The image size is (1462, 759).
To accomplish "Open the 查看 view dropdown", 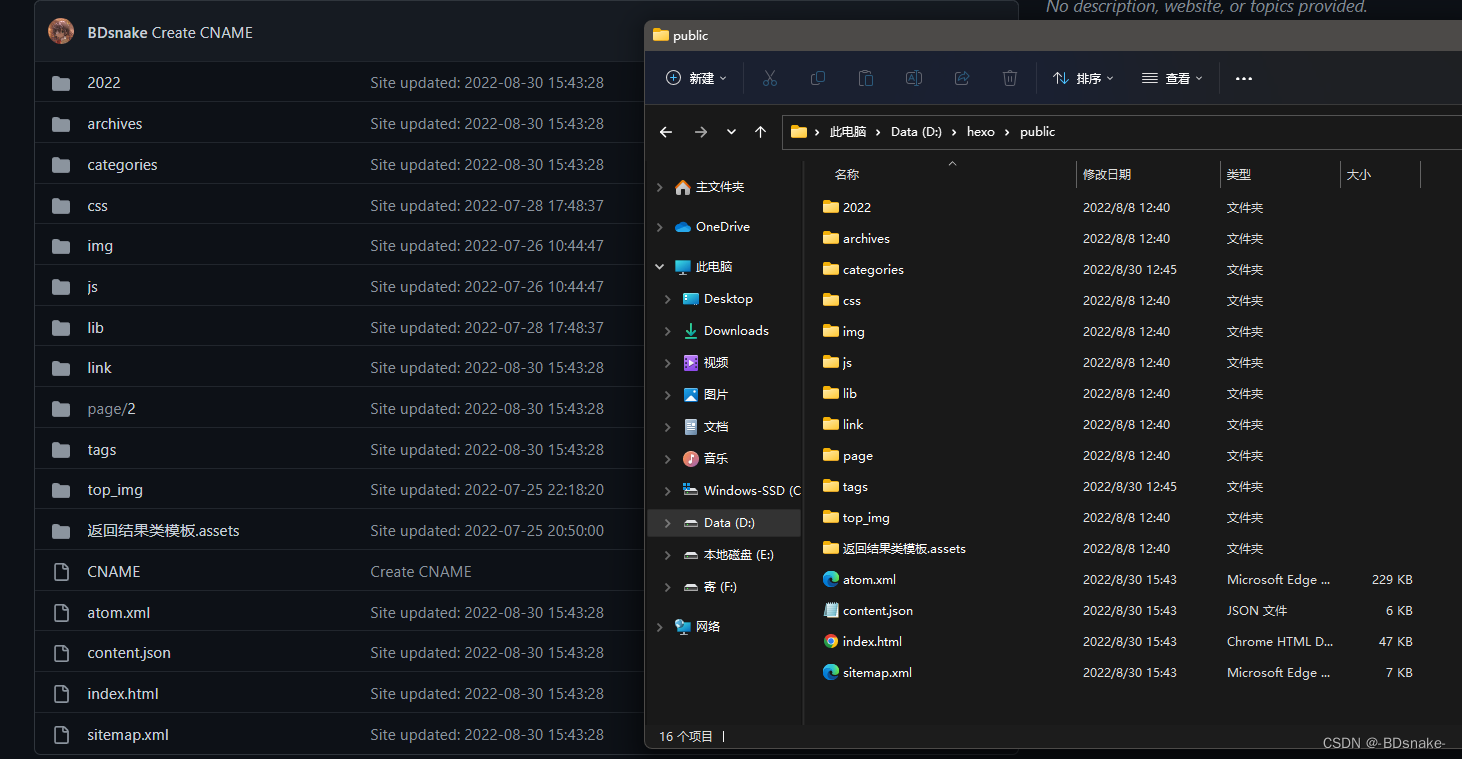I will click(1171, 78).
